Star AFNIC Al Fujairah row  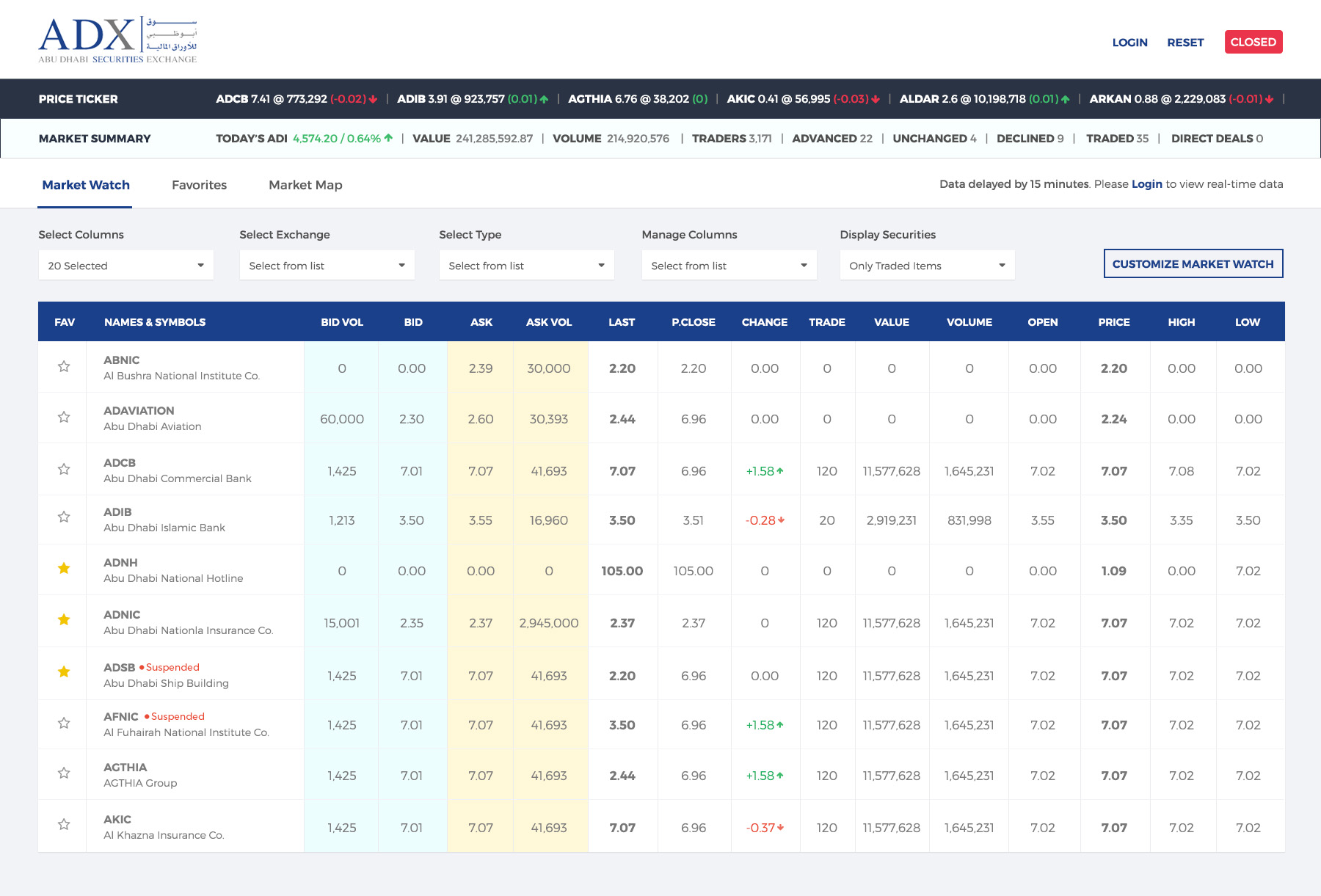64,723
